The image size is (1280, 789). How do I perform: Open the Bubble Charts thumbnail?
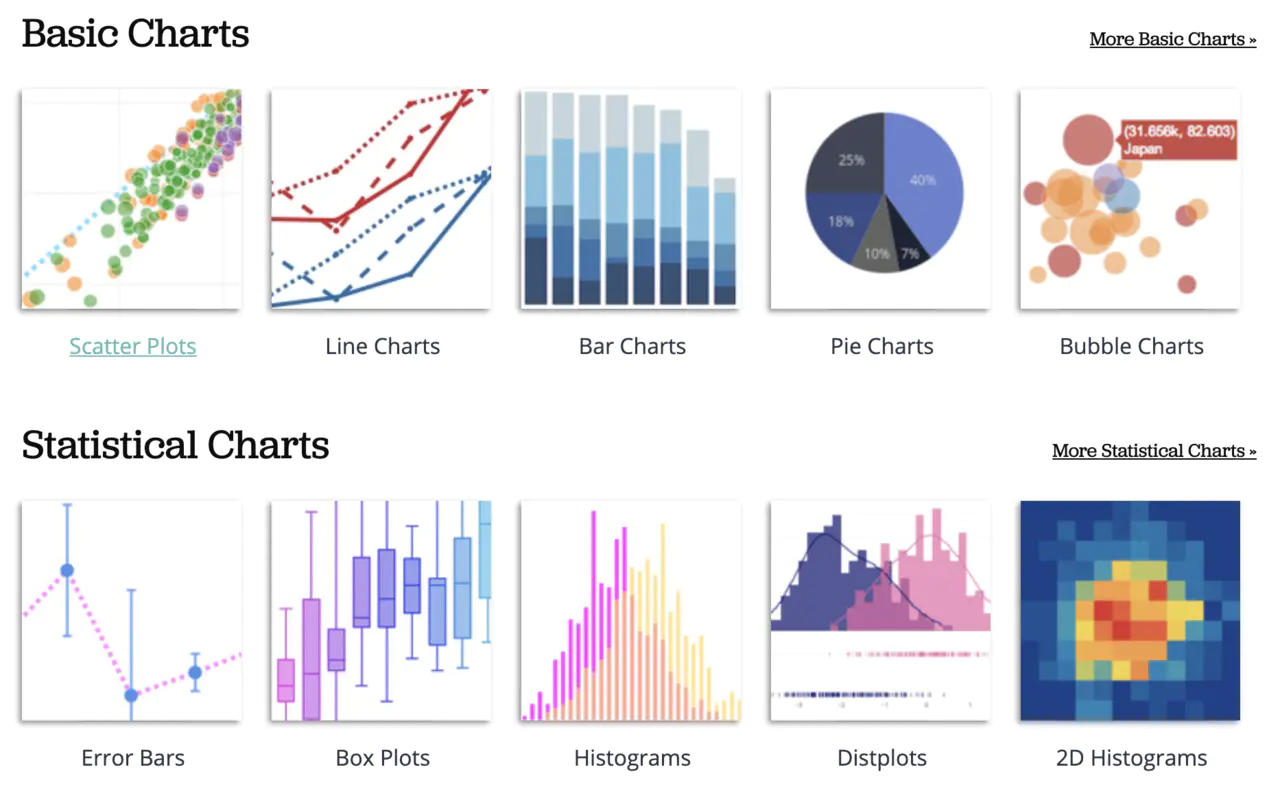click(1130, 199)
